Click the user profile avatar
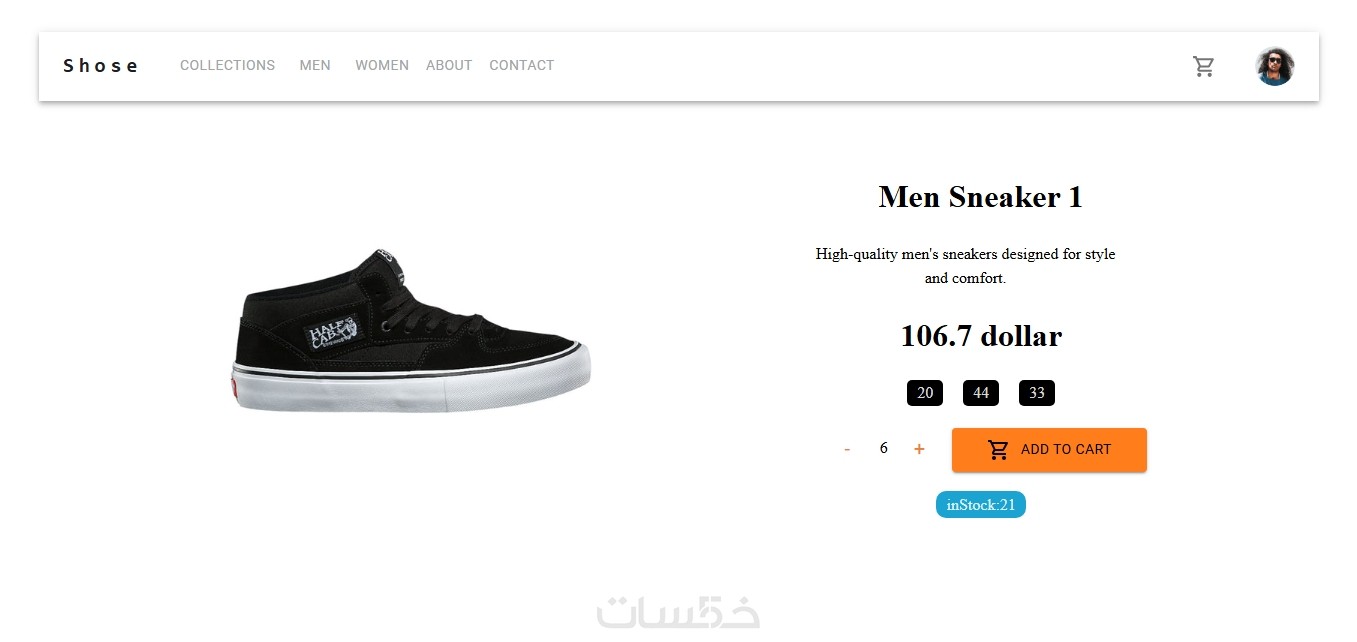Viewport: 1357px width, 642px height. coord(1274,67)
